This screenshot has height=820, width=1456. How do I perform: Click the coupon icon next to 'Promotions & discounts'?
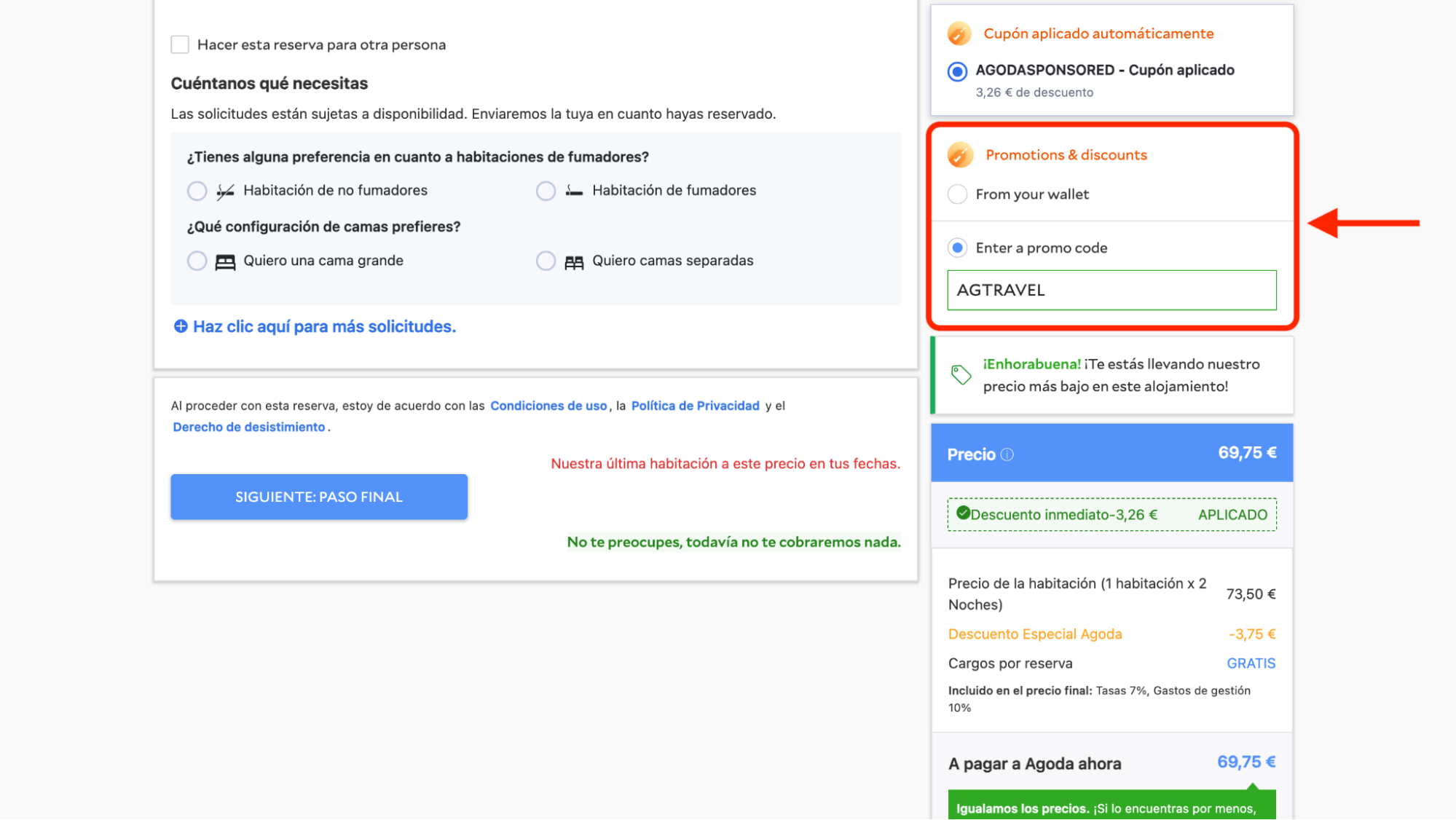[x=960, y=154]
